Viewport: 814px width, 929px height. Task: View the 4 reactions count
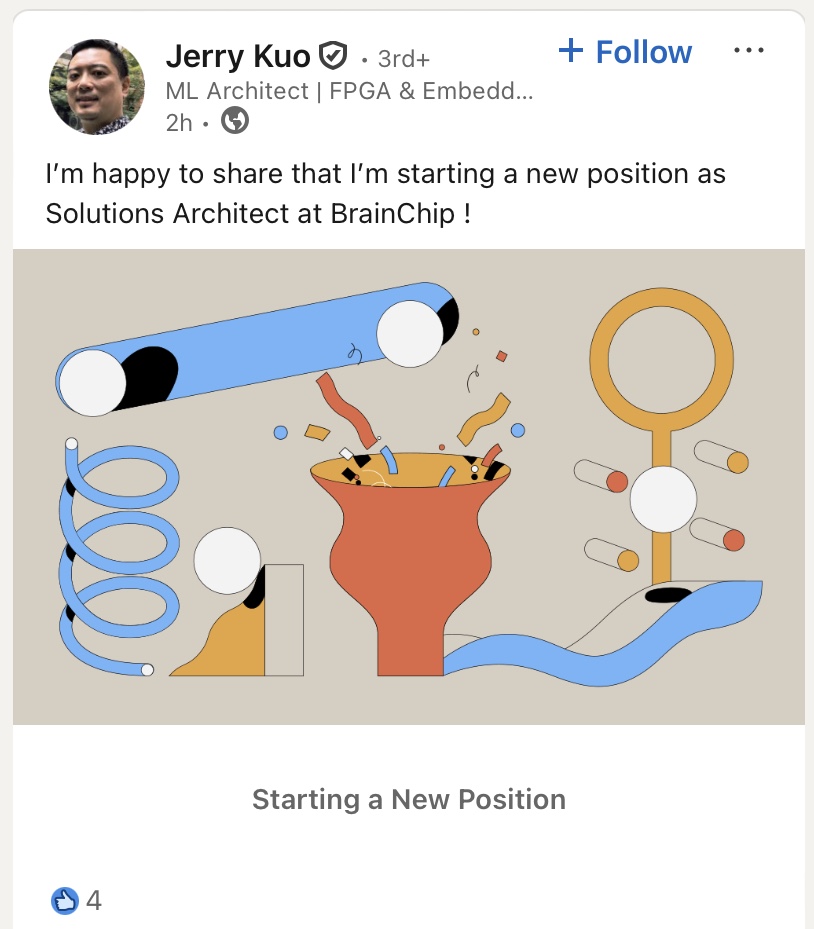94,901
